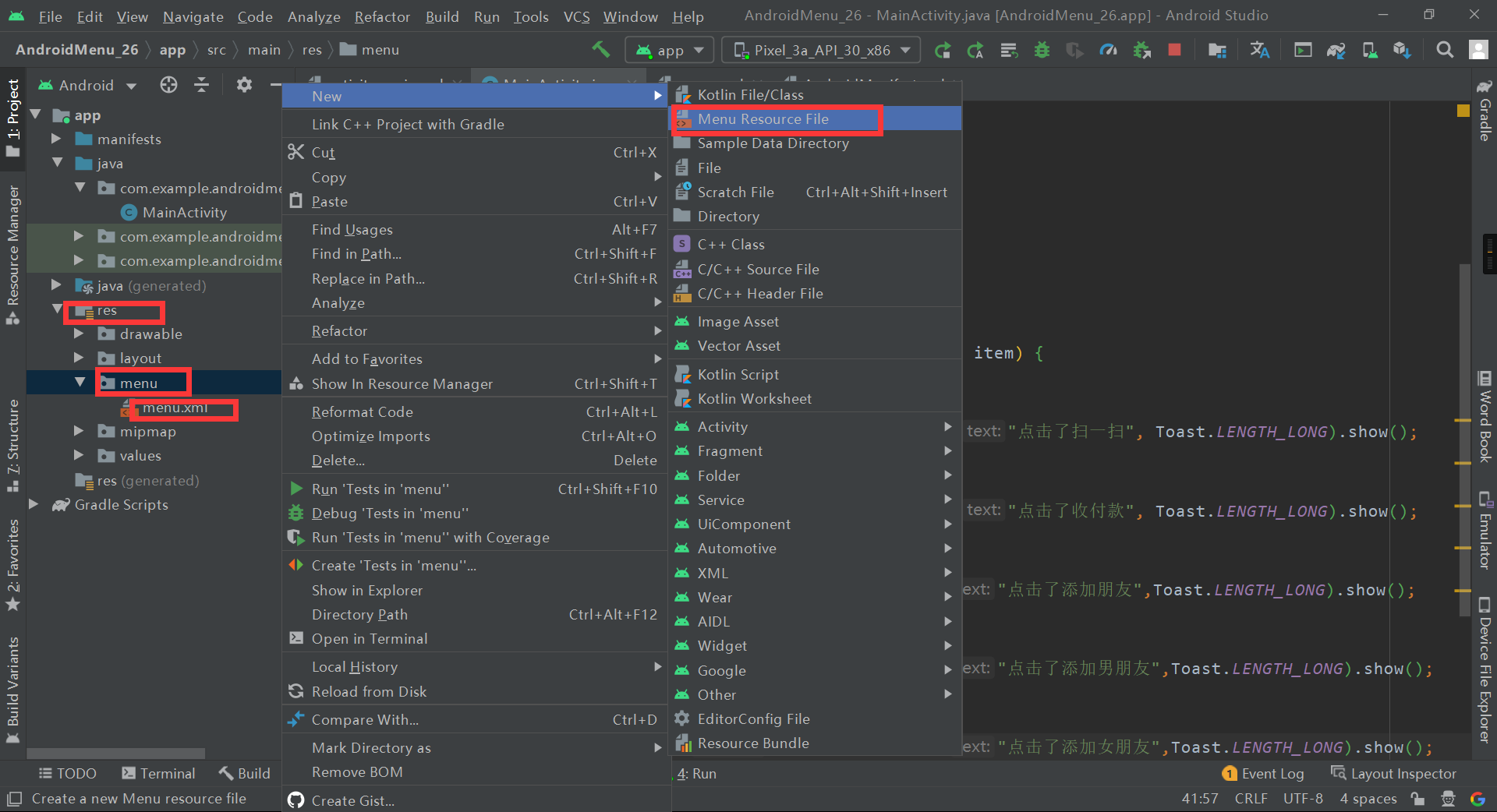Open the AVD Manager icon
Viewport: 1497px width, 812px height.
point(1369,51)
